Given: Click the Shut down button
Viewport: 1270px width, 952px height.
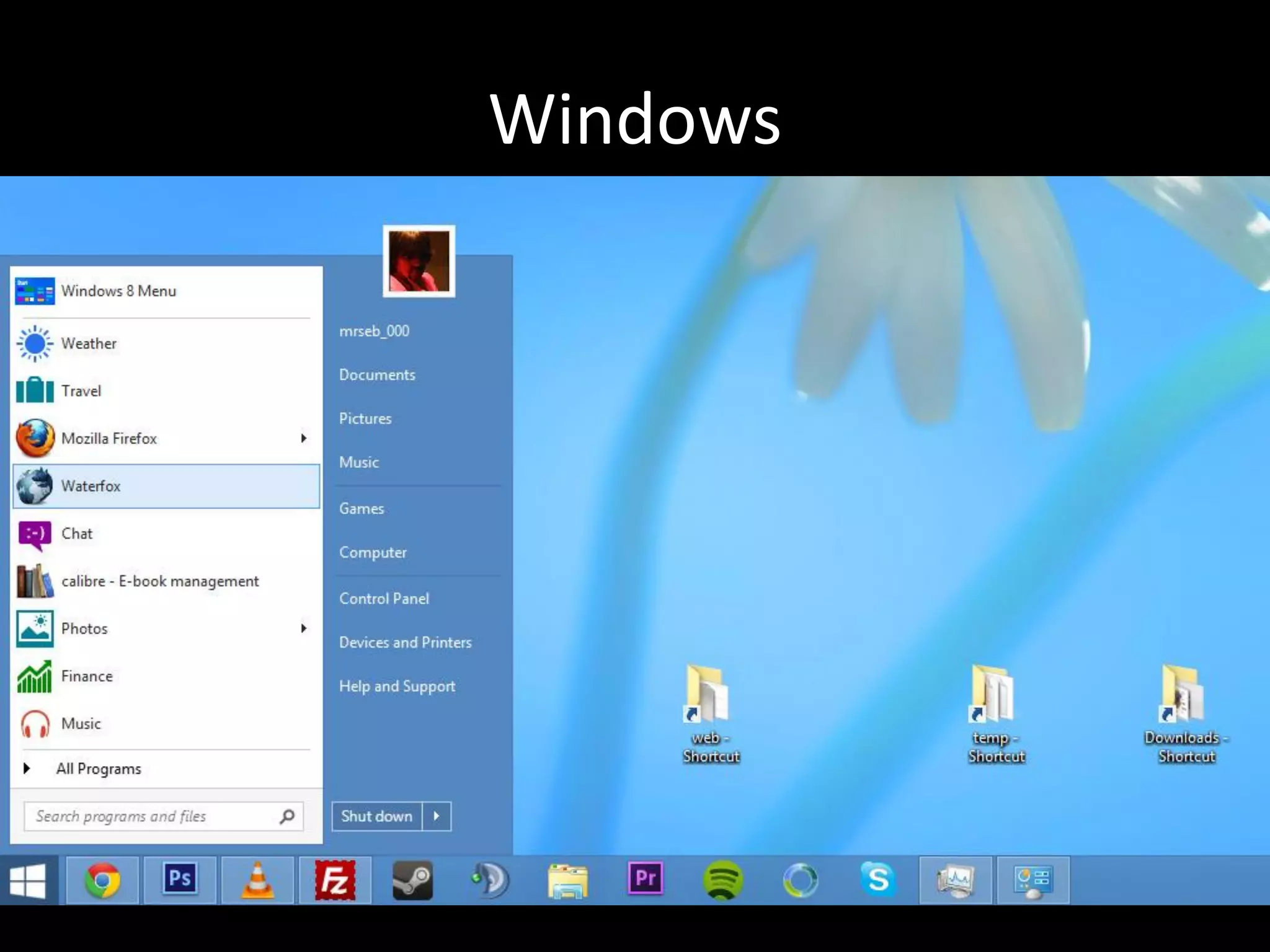Looking at the screenshot, I should coord(377,816).
